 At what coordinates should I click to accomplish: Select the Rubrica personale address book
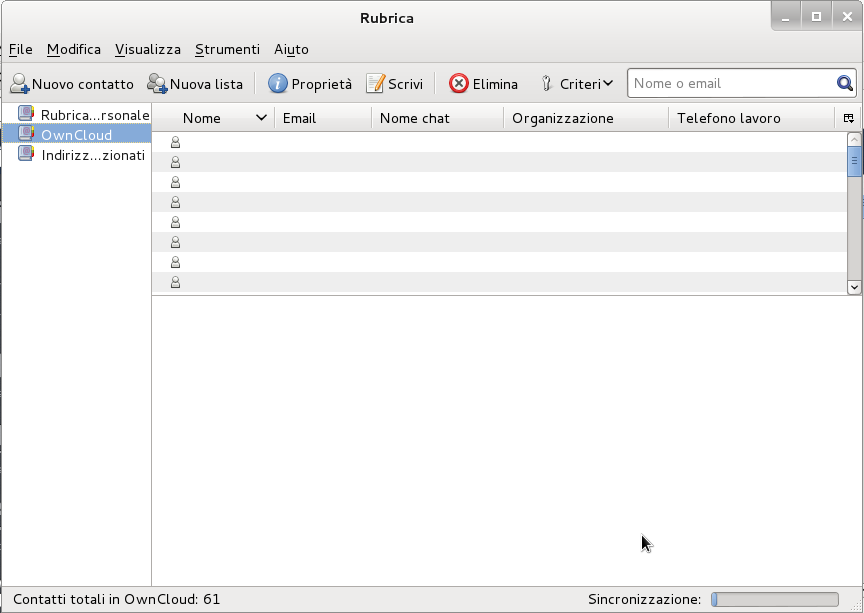[94, 115]
